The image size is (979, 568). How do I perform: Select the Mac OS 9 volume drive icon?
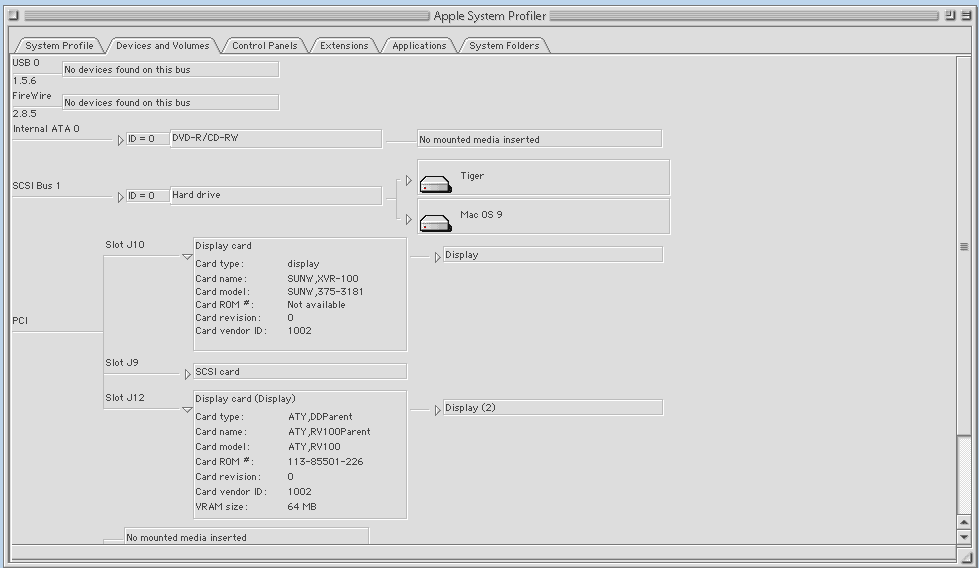(x=435, y=223)
